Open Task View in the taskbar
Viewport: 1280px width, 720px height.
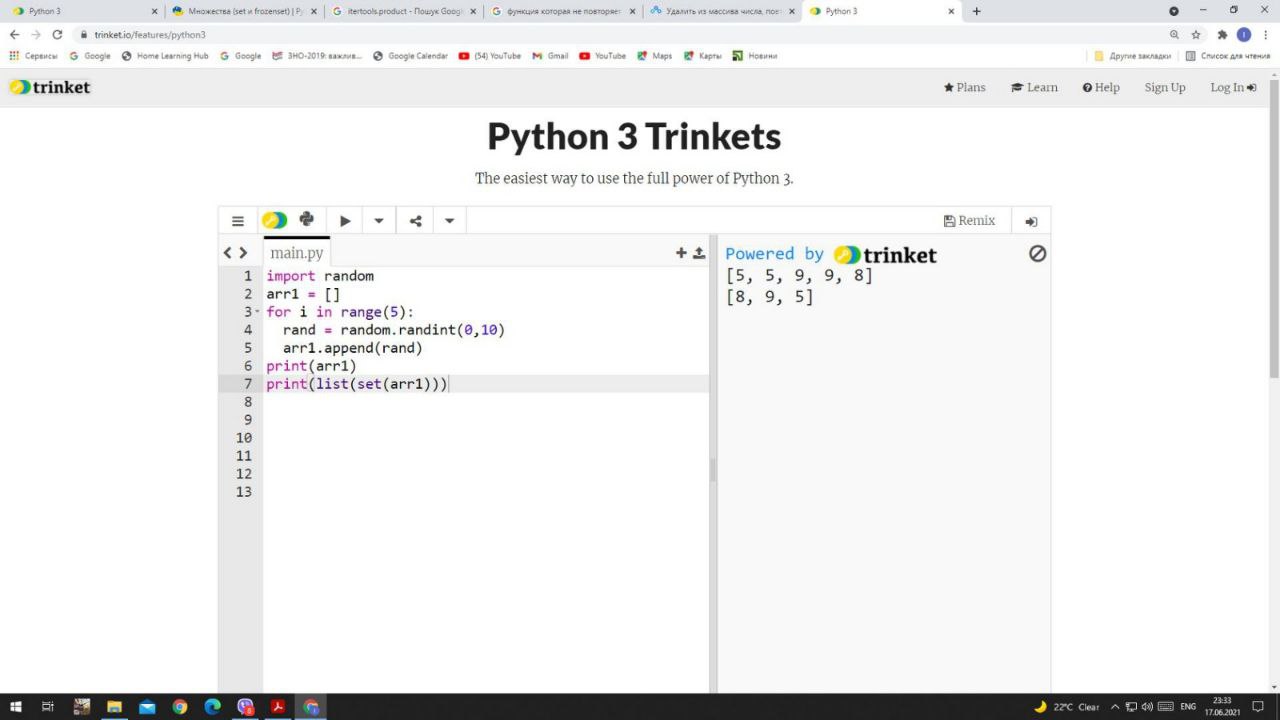[x=48, y=707]
